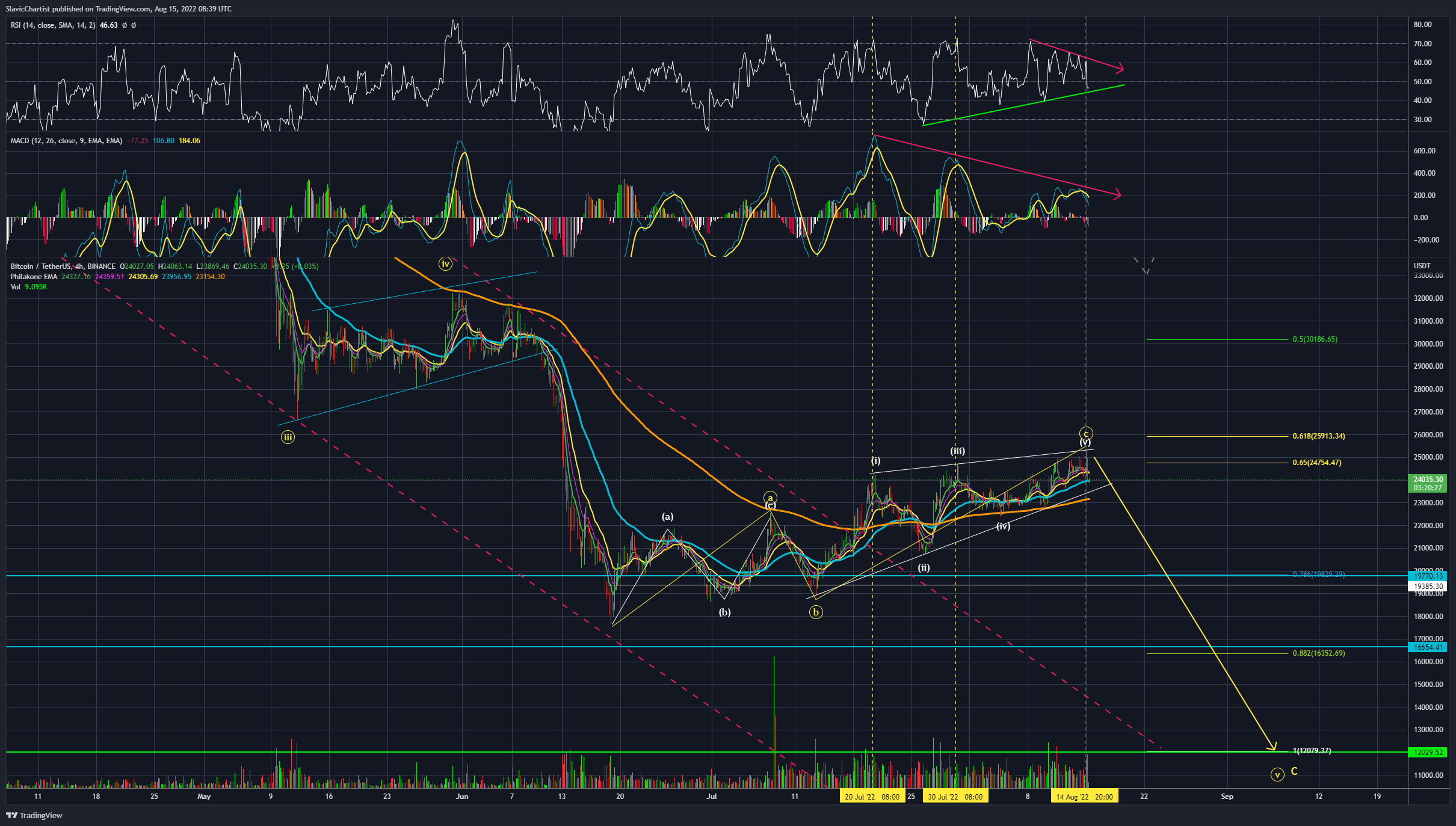This screenshot has width=1456, height=826.
Task: Select Fibonacci level 0.882(16352.69)
Action: tap(1318, 653)
